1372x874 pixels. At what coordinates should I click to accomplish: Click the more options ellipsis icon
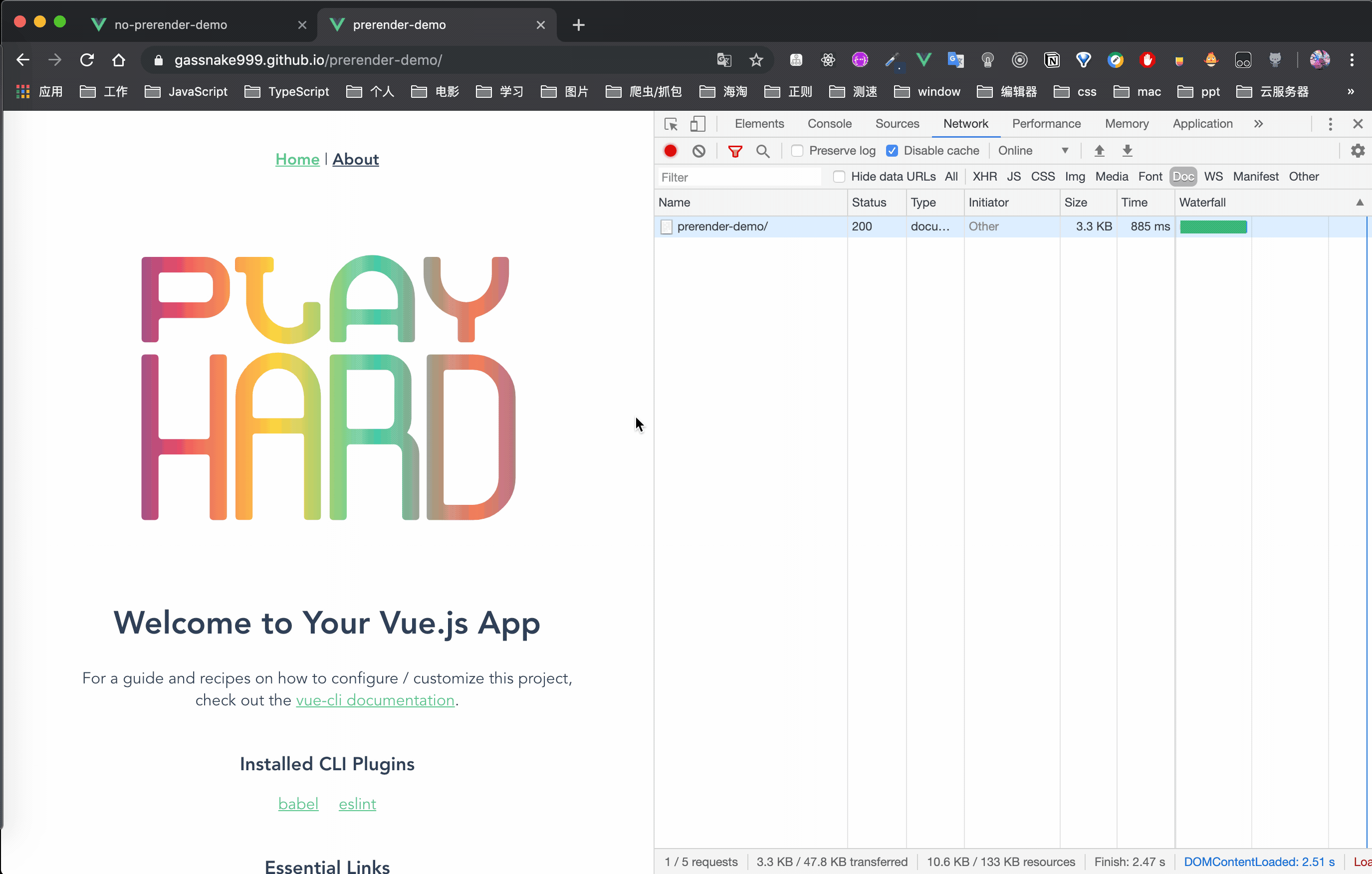click(x=1331, y=123)
